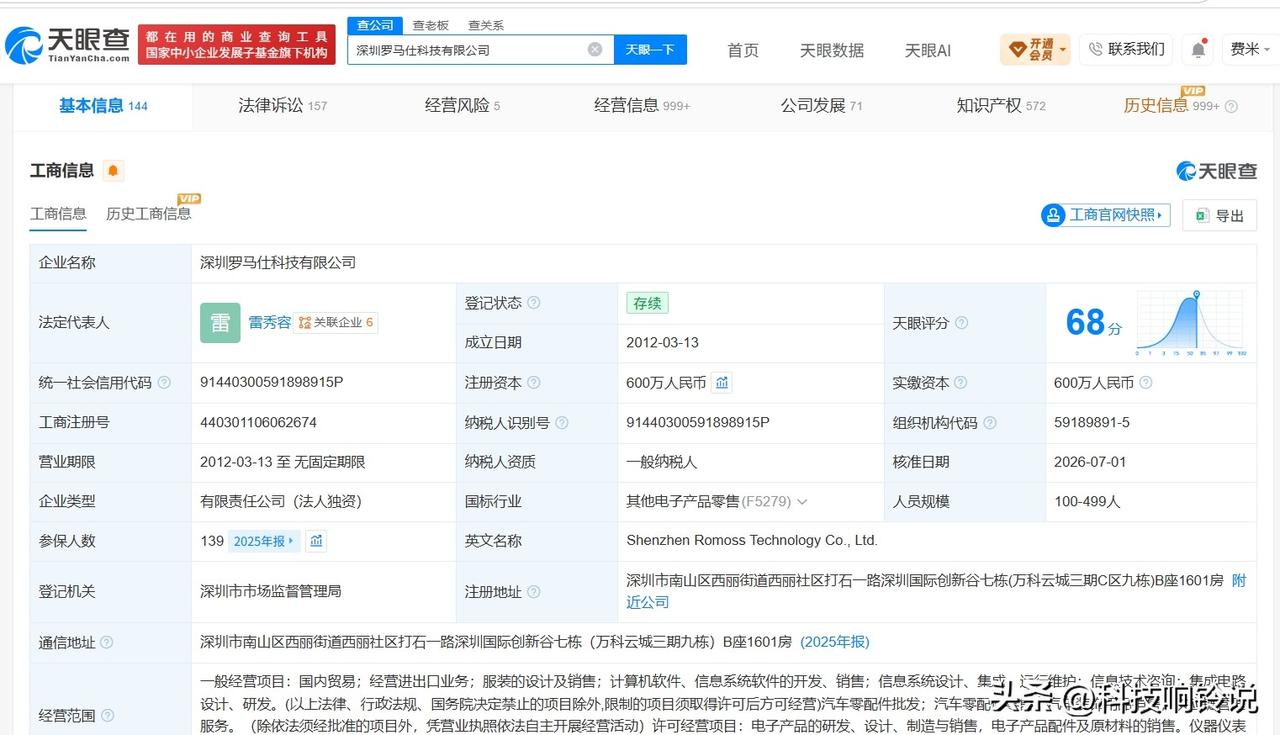The image size is (1280, 735).
Task: Open the 费米 account dropdown
Action: coord(1250,49)
